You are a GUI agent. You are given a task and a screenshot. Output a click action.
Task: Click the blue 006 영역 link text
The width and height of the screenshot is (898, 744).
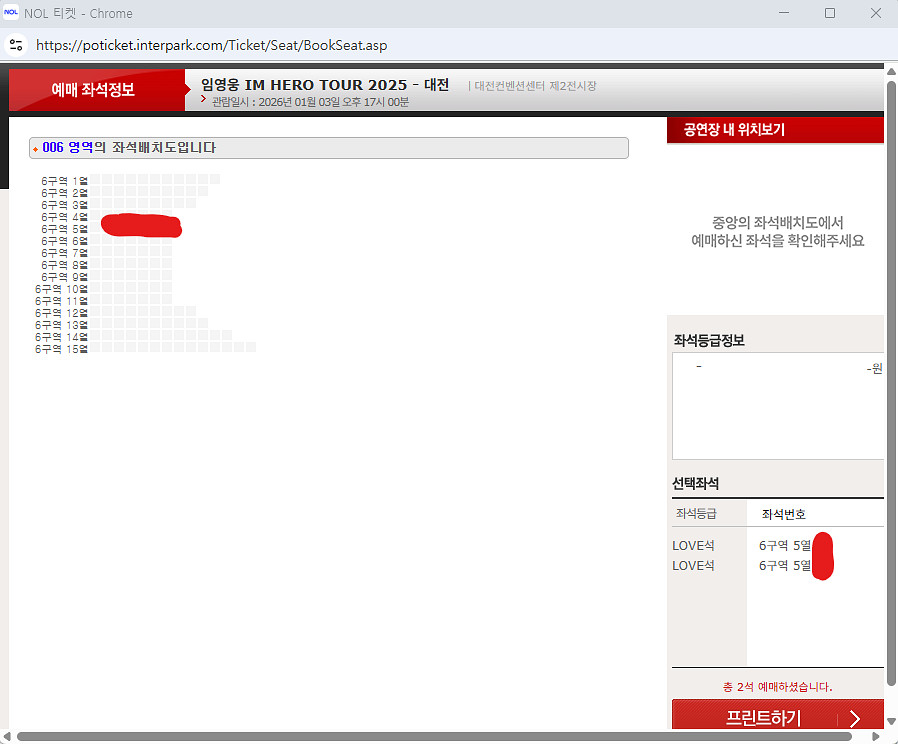point(68,148)
